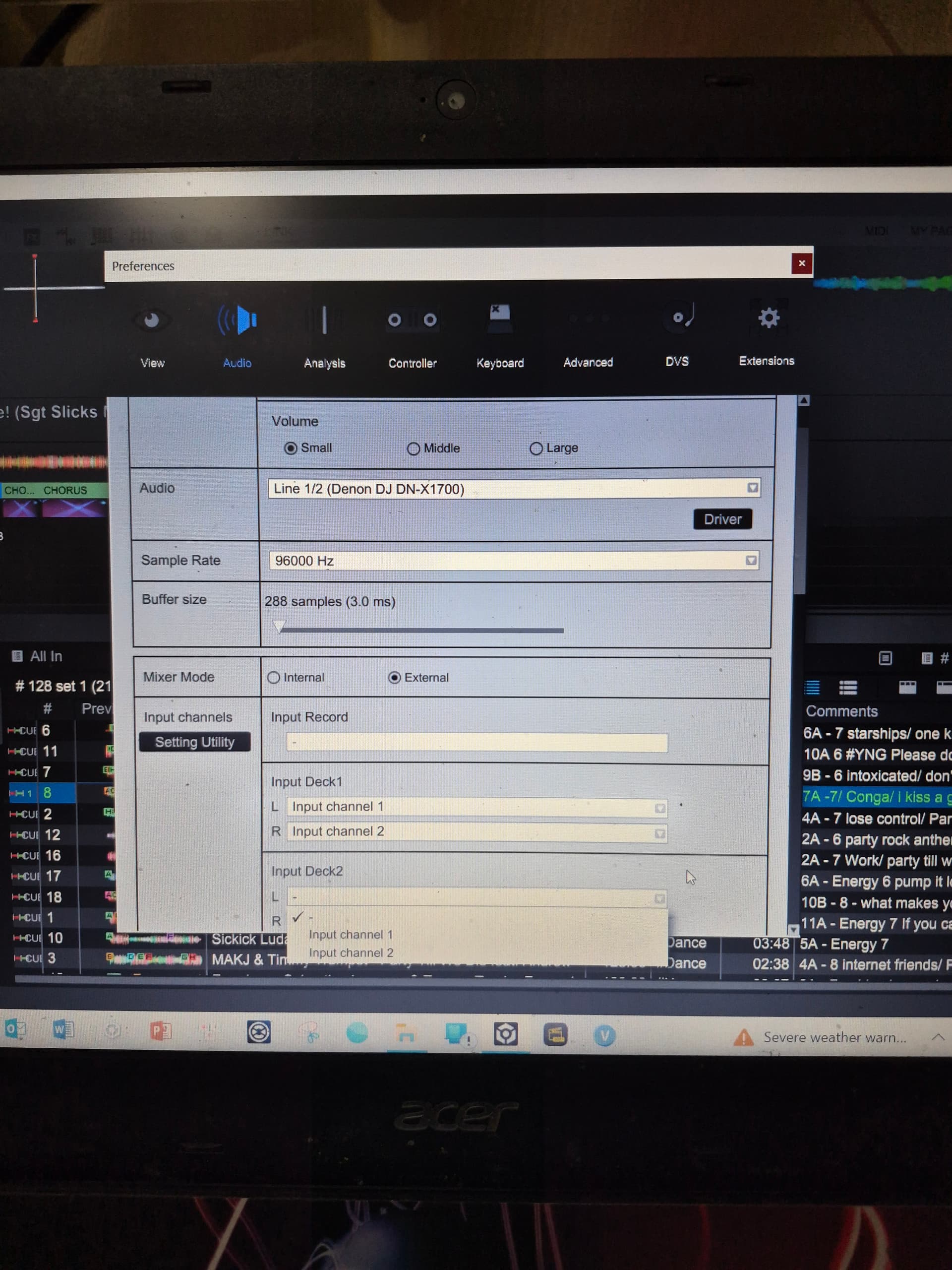Open the DVS preferences icon
Image resolution: width=952 pixels, height=1270 pixels.
coord(680,317)
